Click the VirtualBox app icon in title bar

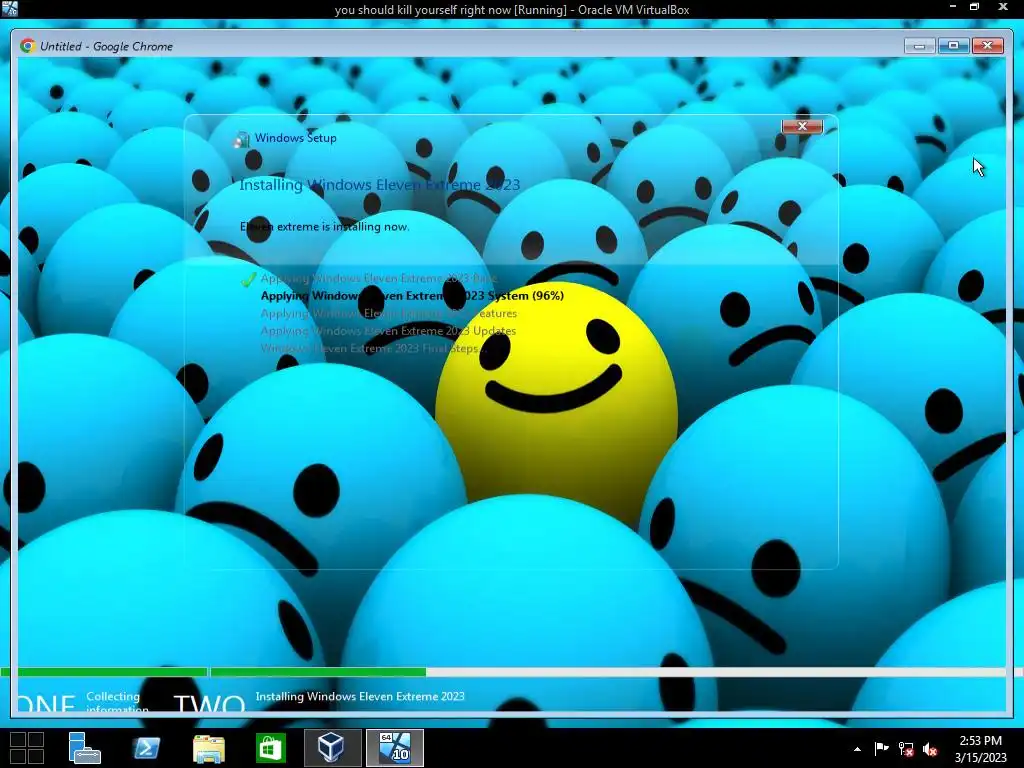(x=10, y=9)
